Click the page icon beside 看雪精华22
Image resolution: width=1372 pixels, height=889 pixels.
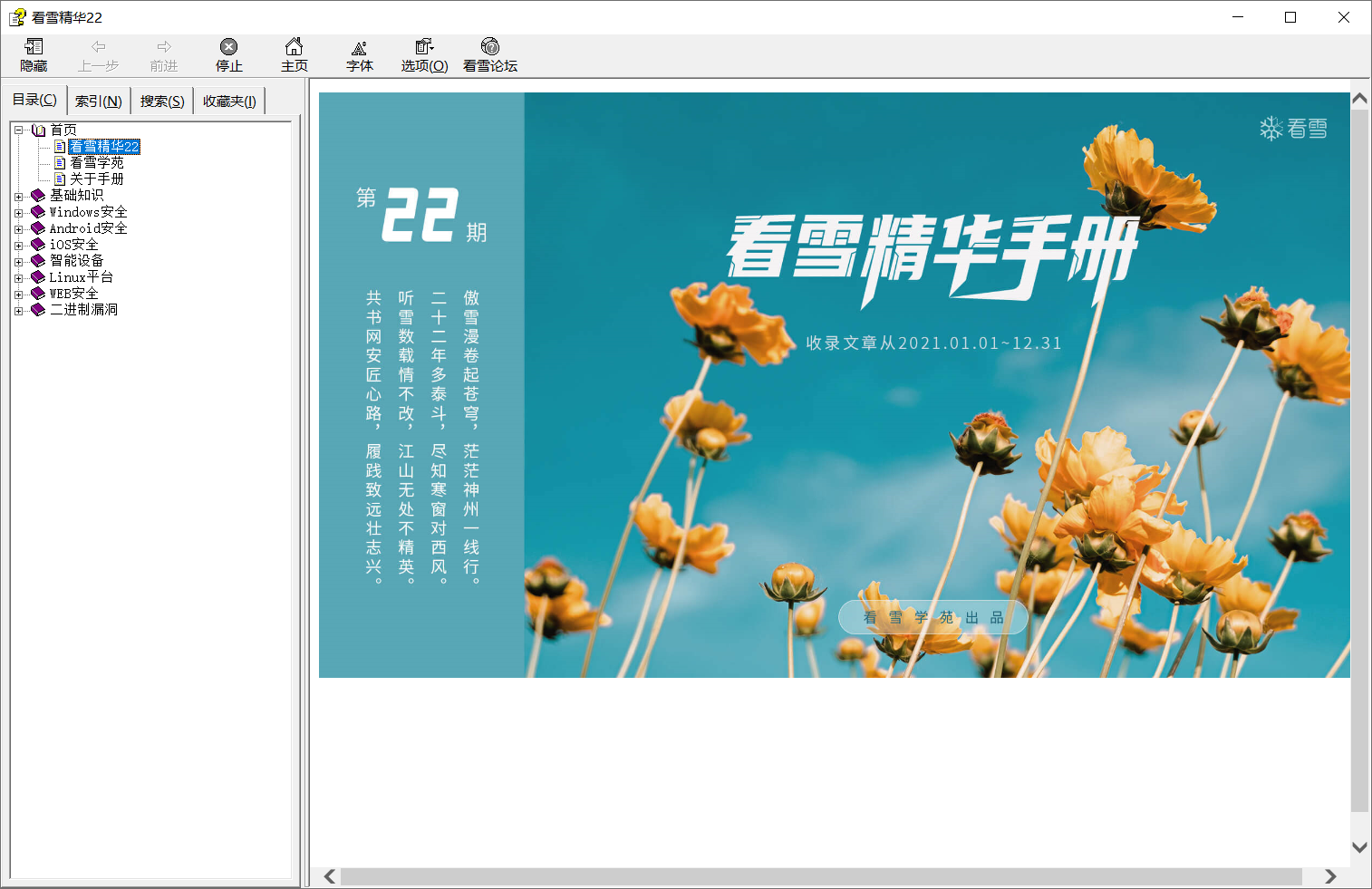click(60, 147)
